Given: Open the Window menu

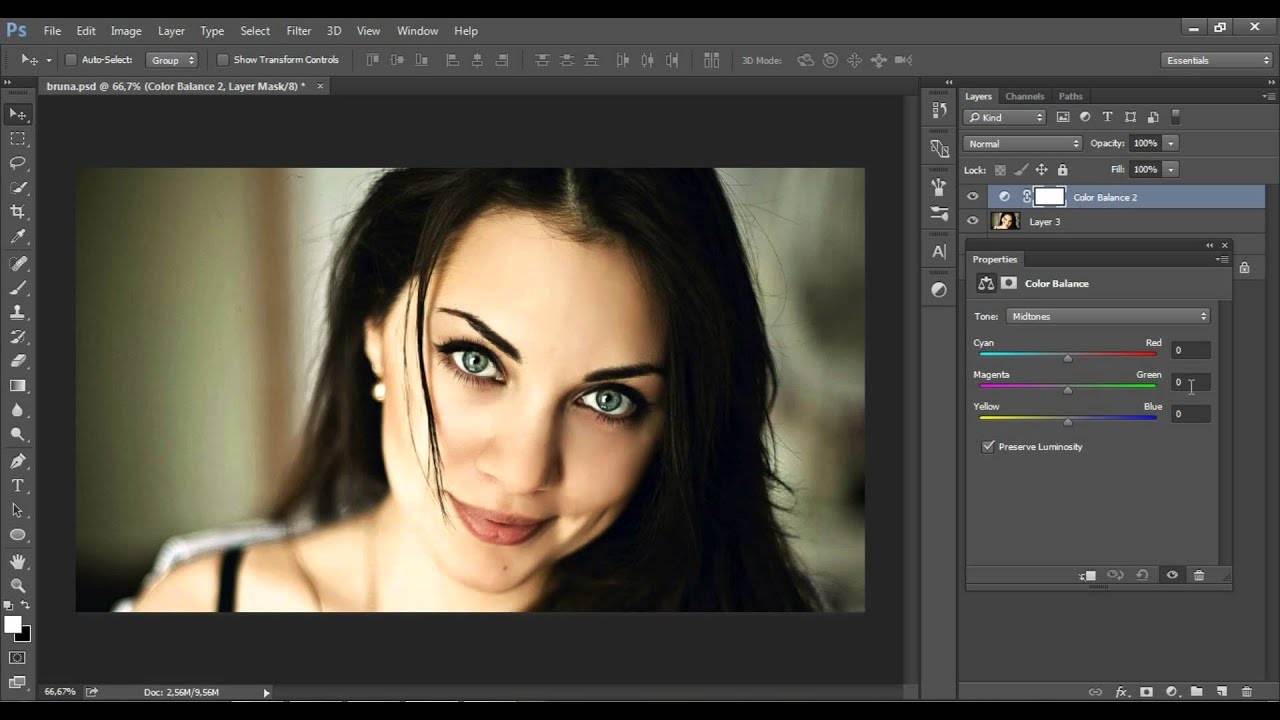Looking at the screenshot, I should click(417, 31).
